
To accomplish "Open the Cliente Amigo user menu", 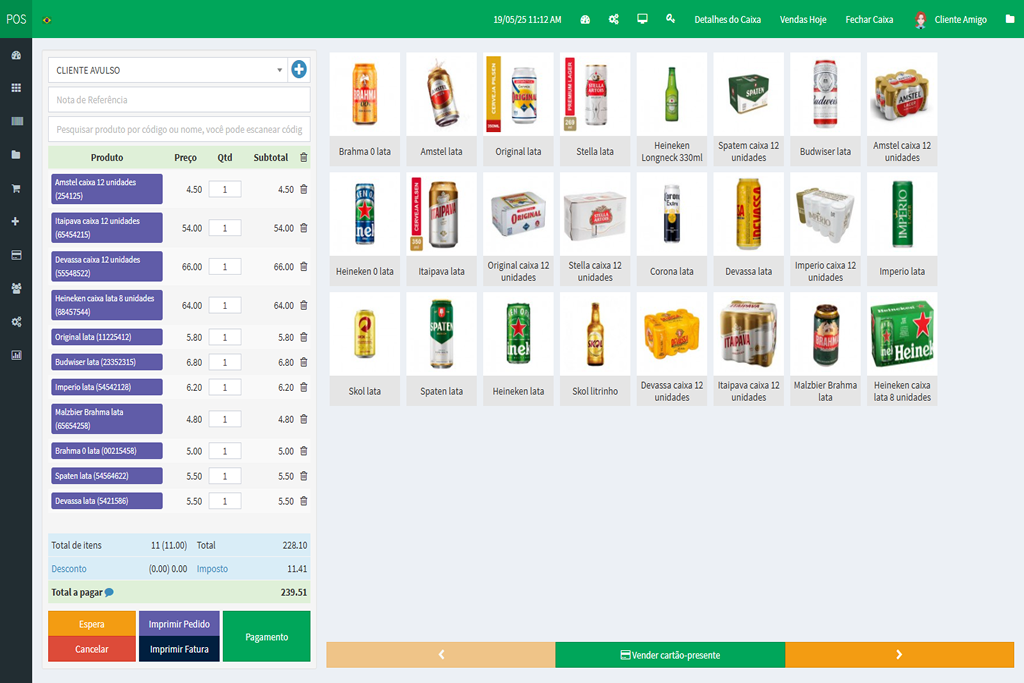I will click(950, 20).
